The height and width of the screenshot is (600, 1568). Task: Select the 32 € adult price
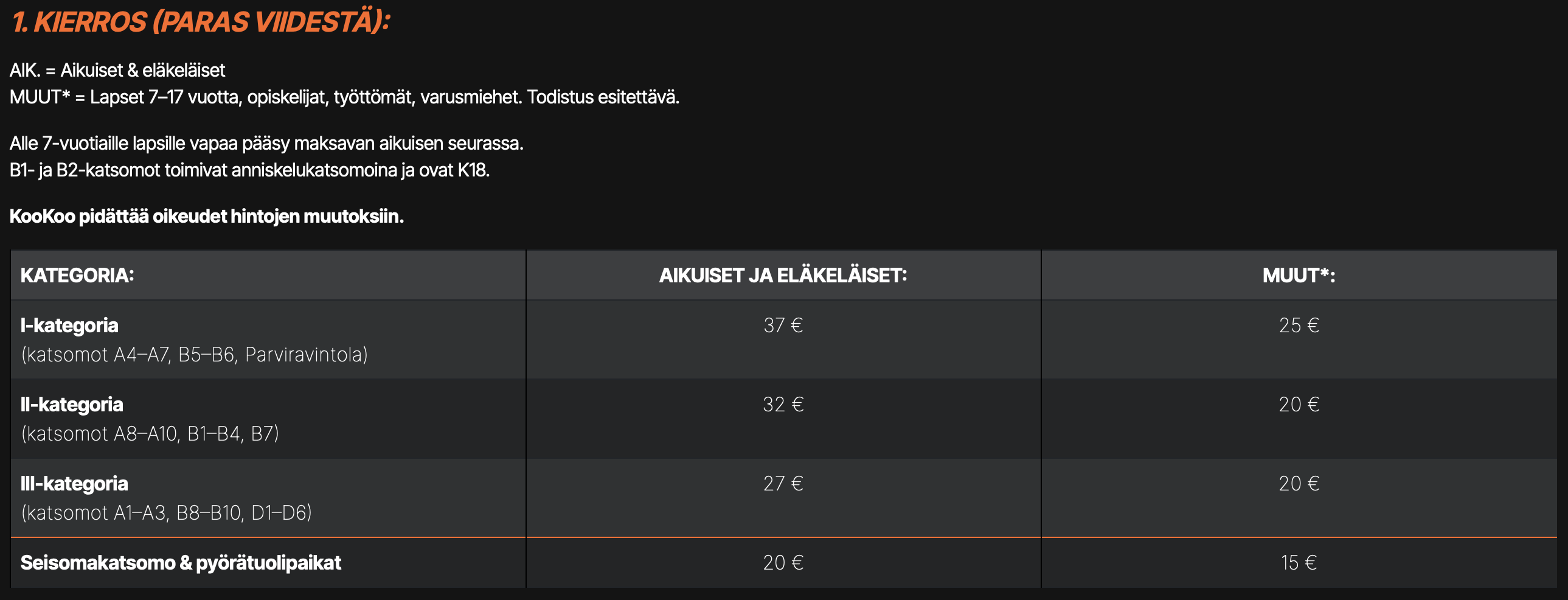(783, 405)
